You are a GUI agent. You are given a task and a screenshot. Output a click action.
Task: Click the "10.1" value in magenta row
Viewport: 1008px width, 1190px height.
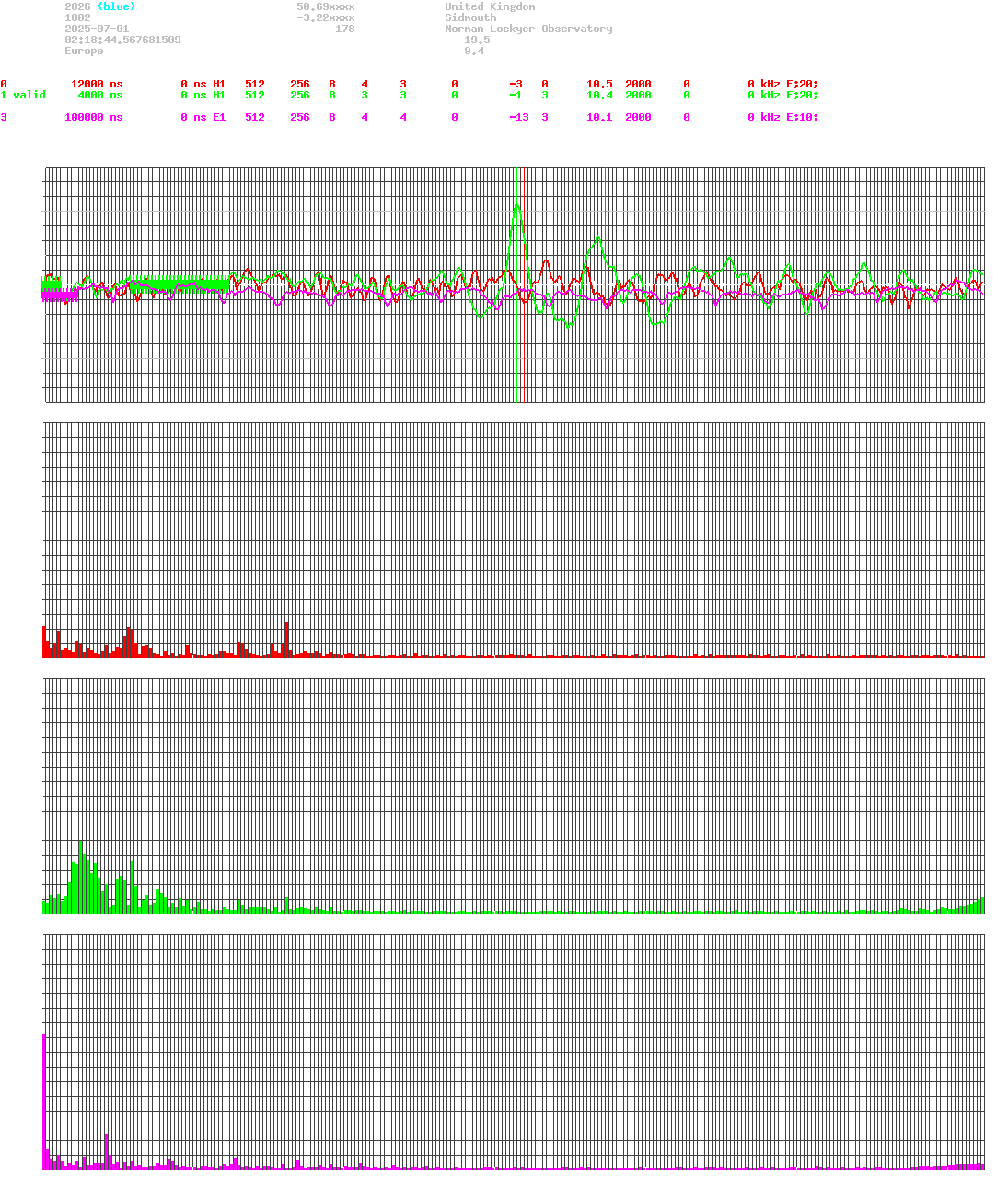(x=599, y=117)
